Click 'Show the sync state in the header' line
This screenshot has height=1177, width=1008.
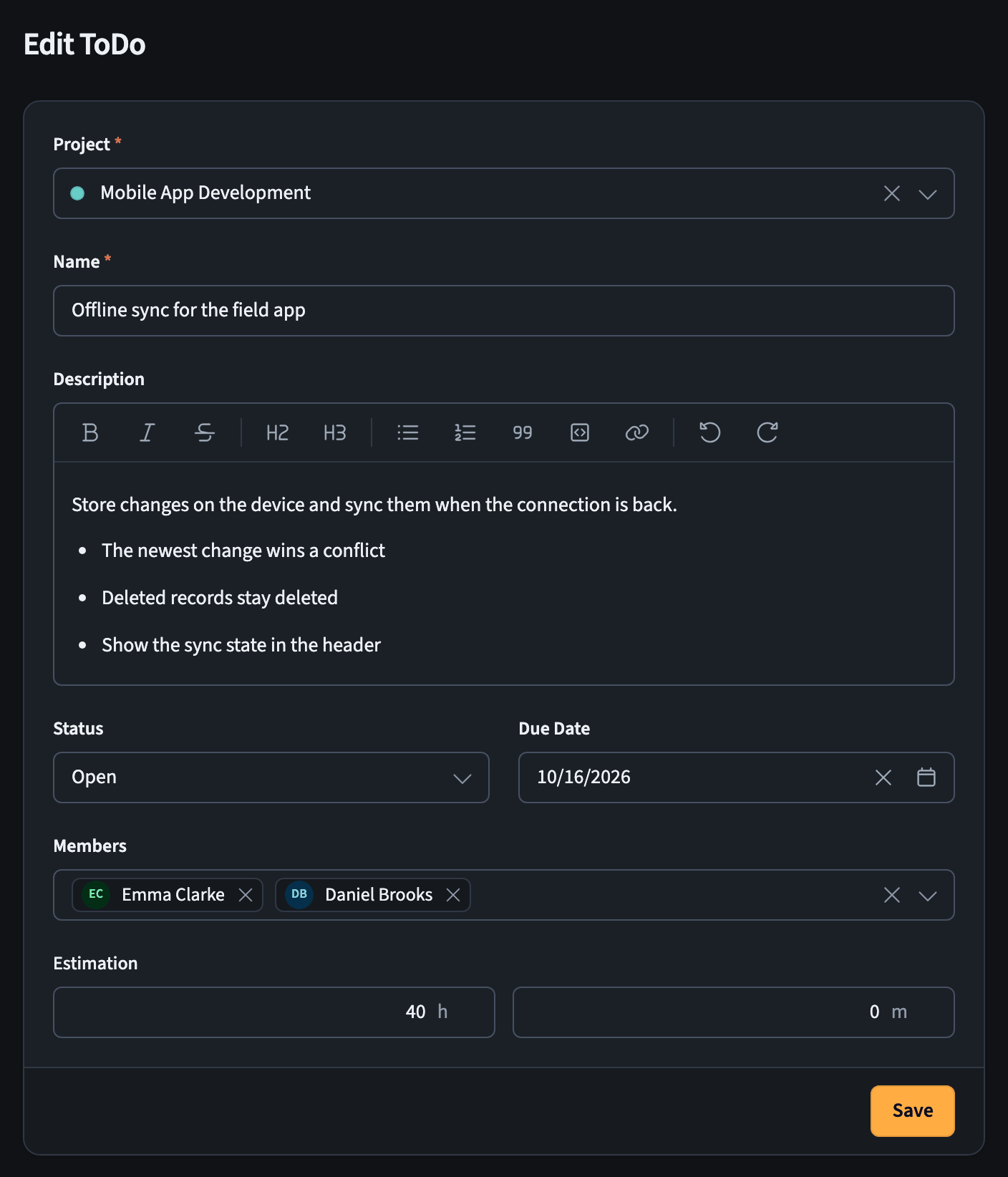tap(241, 645)
